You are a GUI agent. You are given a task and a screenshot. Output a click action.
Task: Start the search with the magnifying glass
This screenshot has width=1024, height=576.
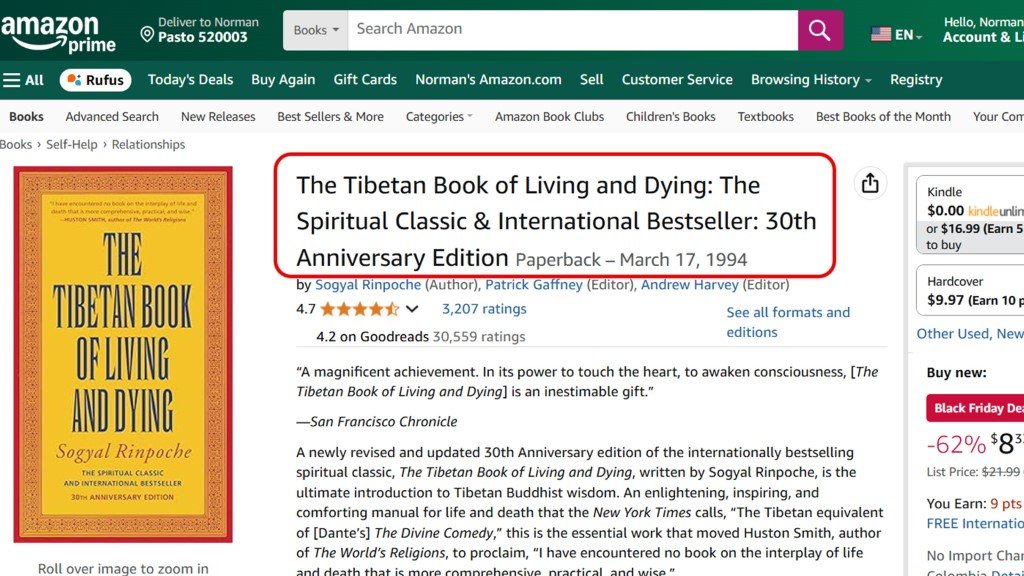[x=819, y=29]
